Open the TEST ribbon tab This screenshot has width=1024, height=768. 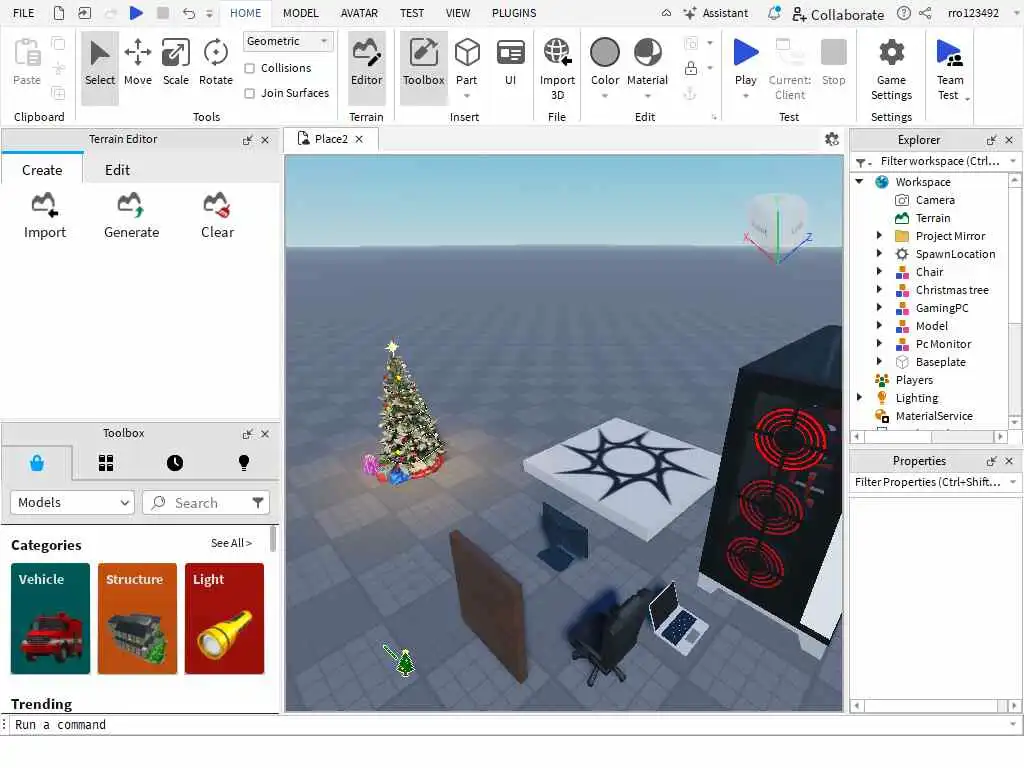point(411,13)
